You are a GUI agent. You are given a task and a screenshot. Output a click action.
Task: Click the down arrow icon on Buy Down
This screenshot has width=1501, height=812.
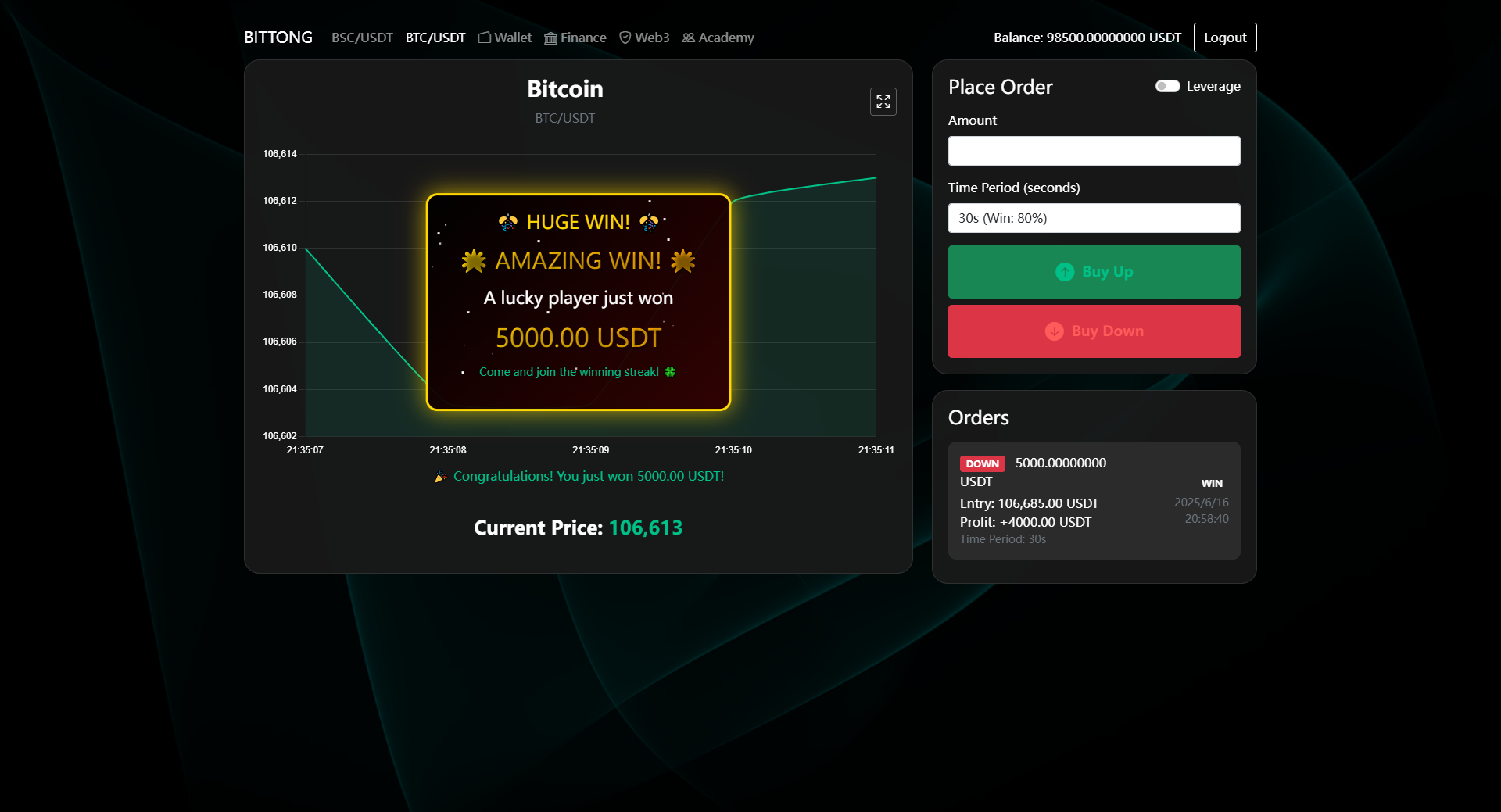pos(1054,331)
